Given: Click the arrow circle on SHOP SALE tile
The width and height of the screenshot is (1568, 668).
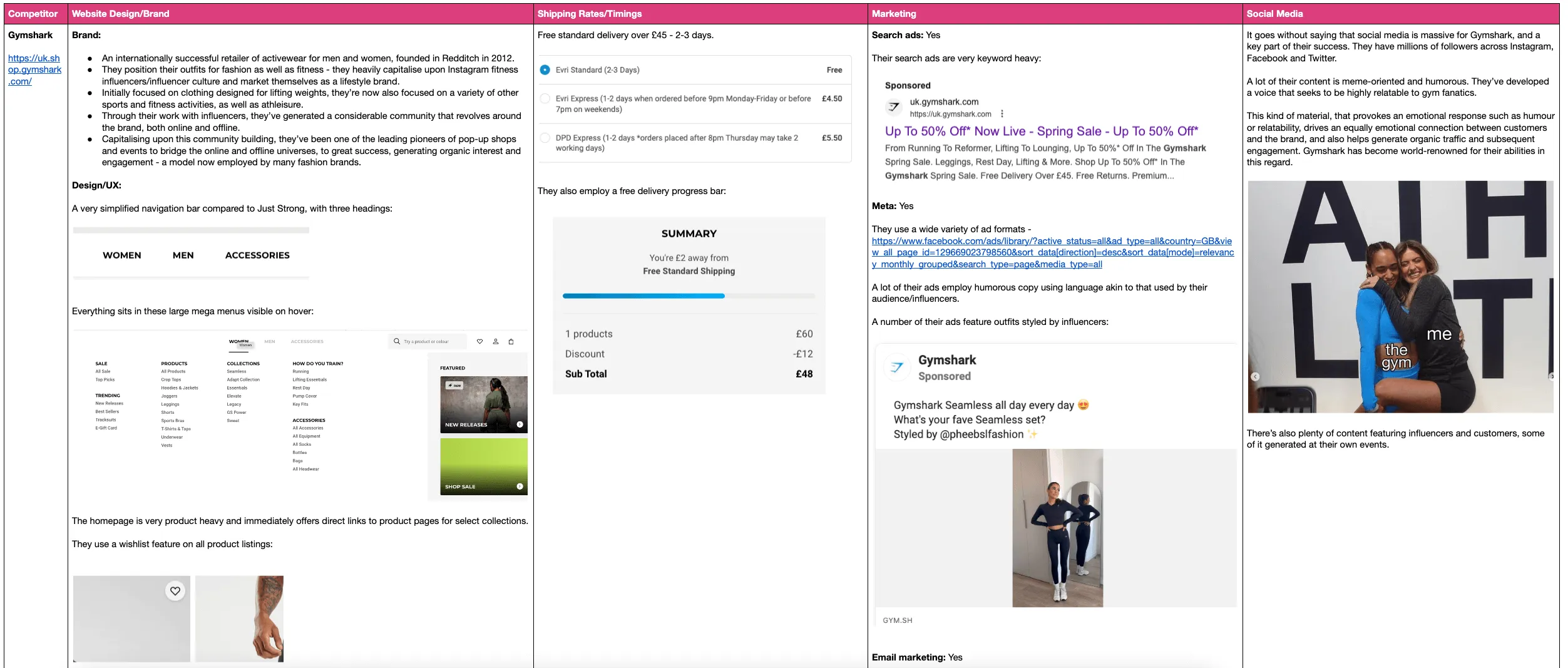Looking at the screenshot, I should (x=520, y=486).
